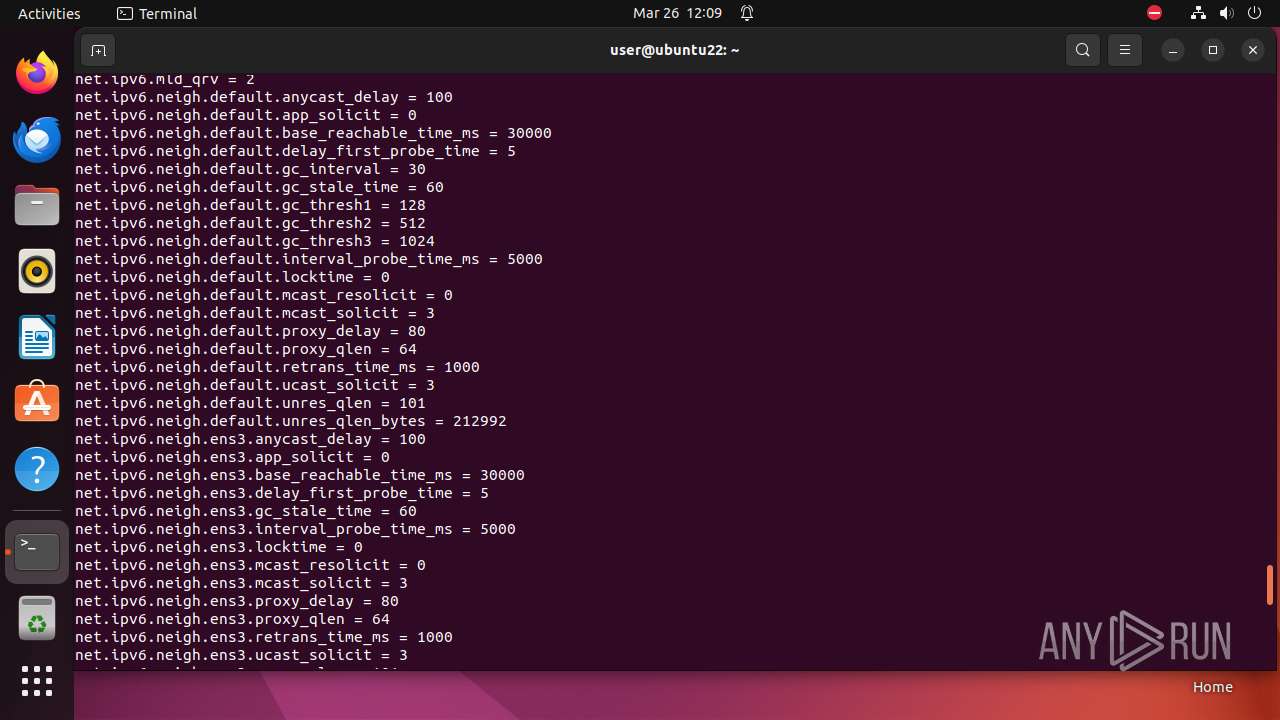Launch Thunderbird Mail from the dock
Screen dimensions: 1280x720
click(x=37, y=139)
